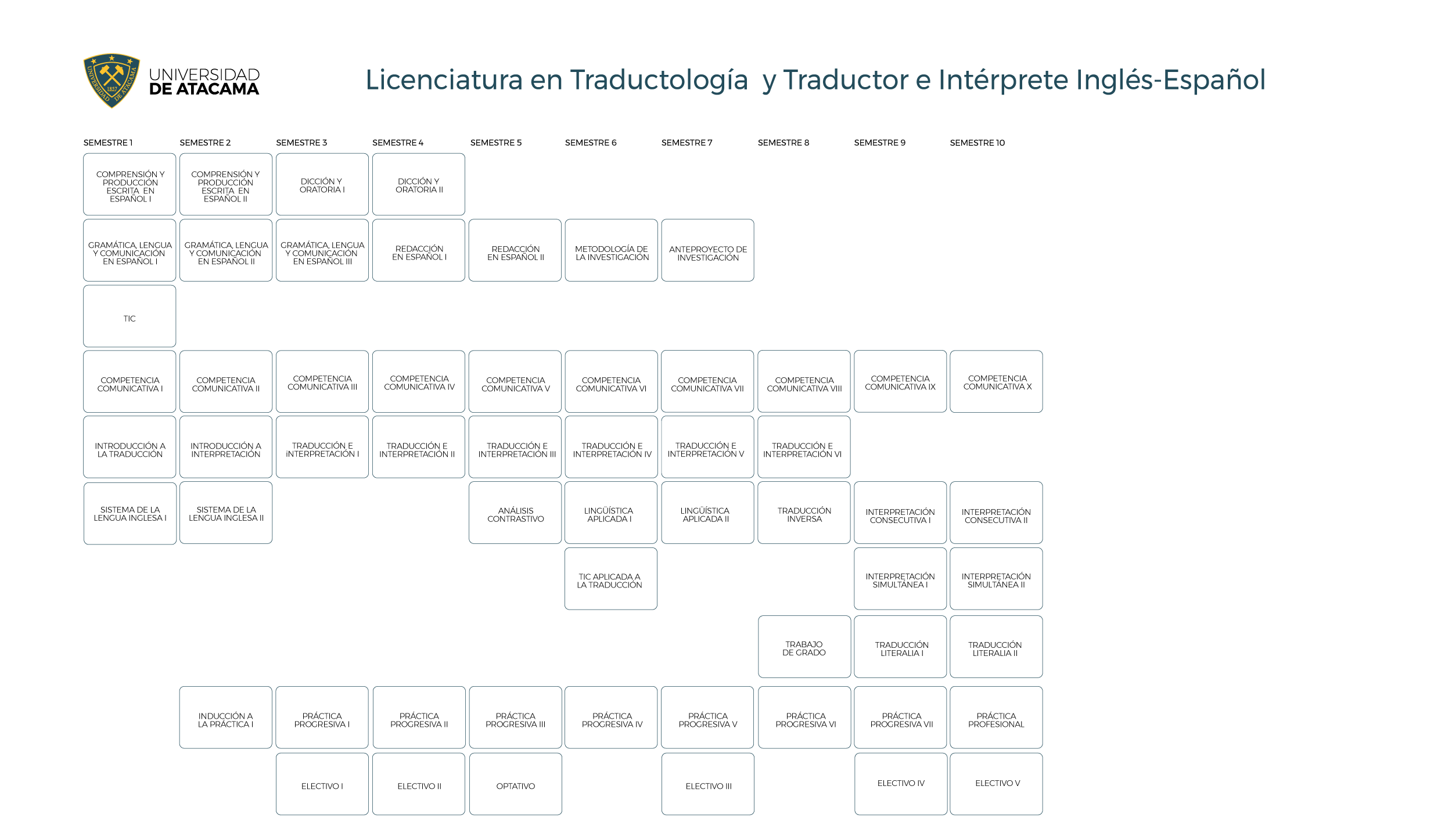Click Competencia Comunicativa IV box
Viewport: 1452px width, 840px height.
[419, 382]
